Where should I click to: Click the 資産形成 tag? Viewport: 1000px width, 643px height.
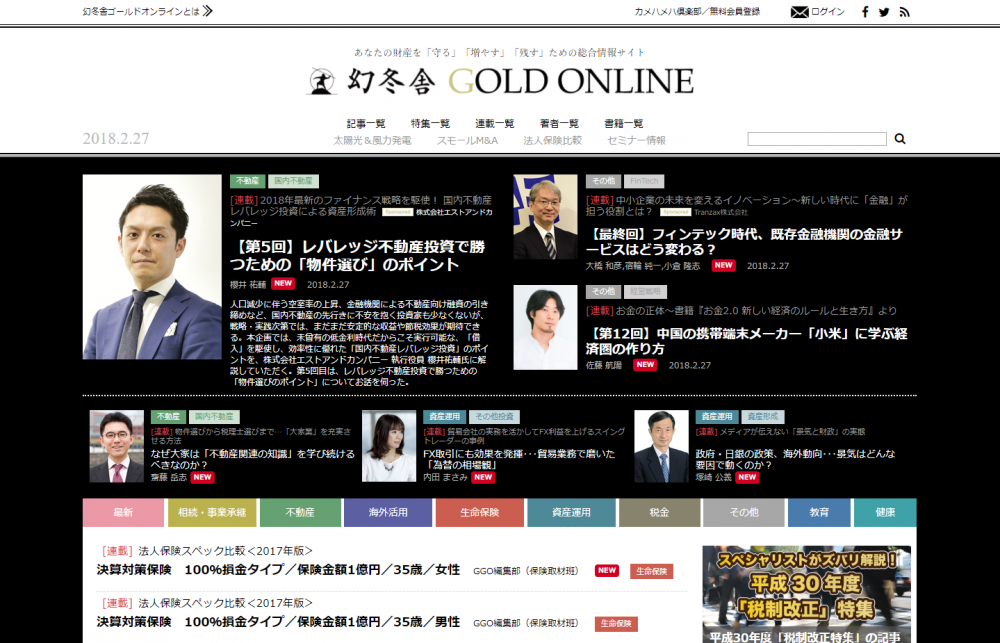[763, 417]
